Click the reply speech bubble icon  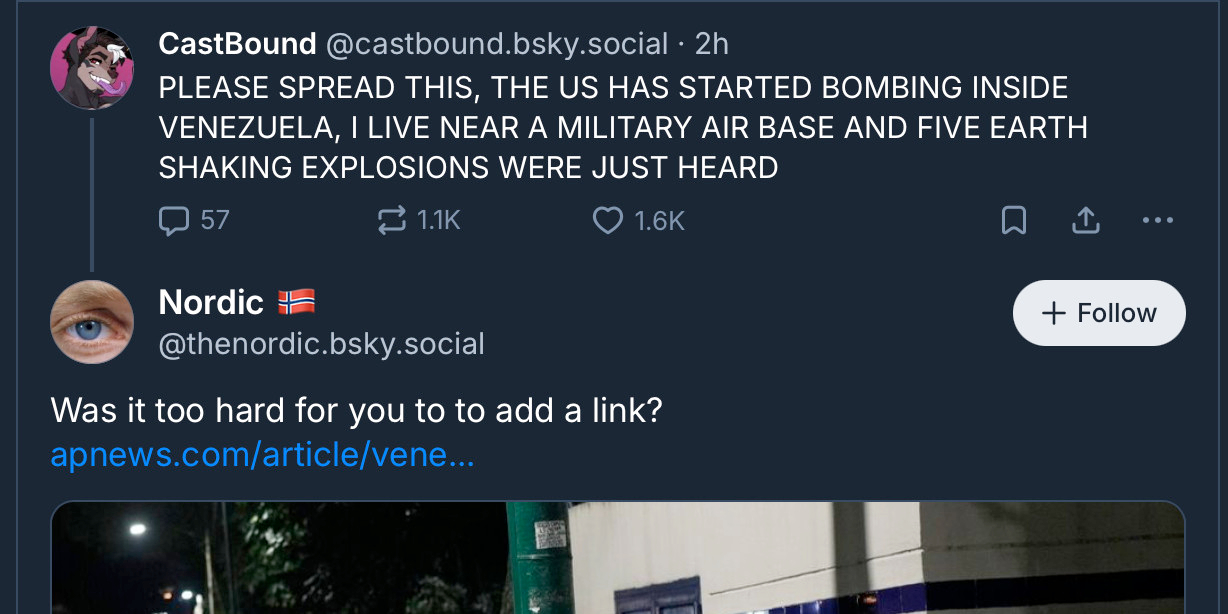click(174, 220)
